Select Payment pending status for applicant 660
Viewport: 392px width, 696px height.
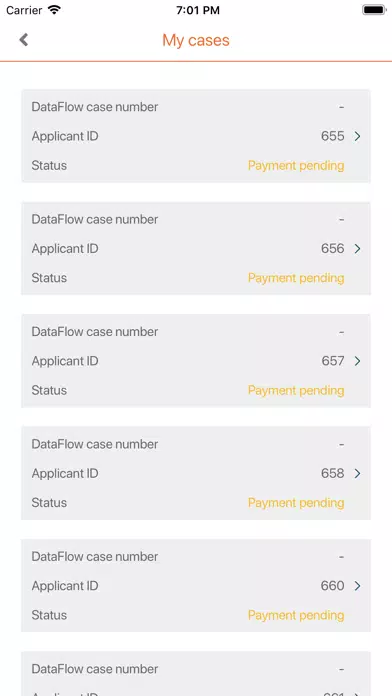click(296, 615)
